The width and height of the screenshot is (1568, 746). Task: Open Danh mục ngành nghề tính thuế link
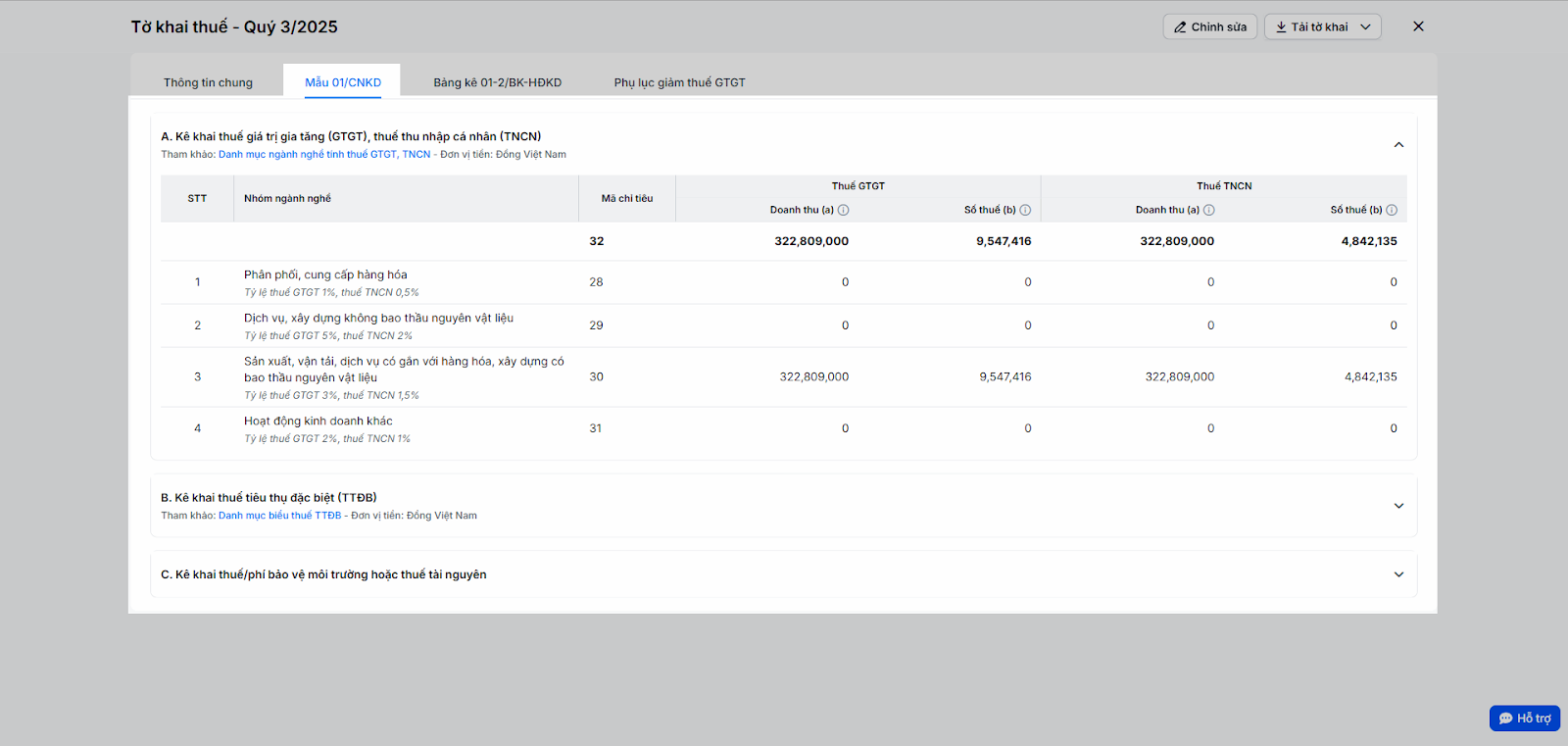(324, 154)
